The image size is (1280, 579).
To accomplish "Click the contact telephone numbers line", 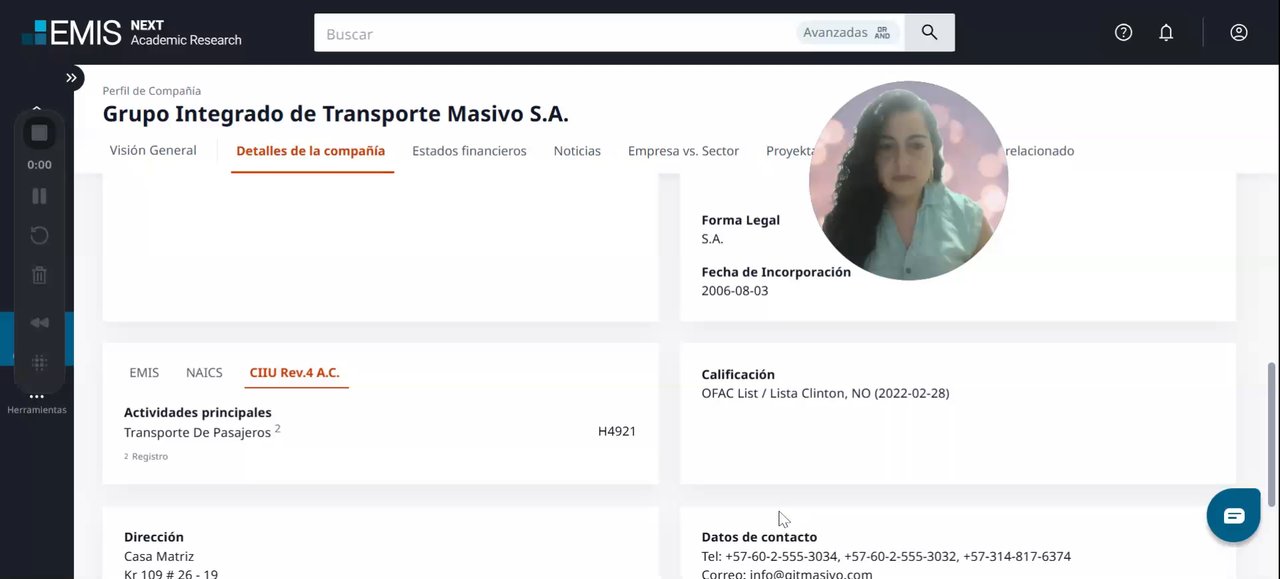I will pyautogui.click(x=886, y=557).
